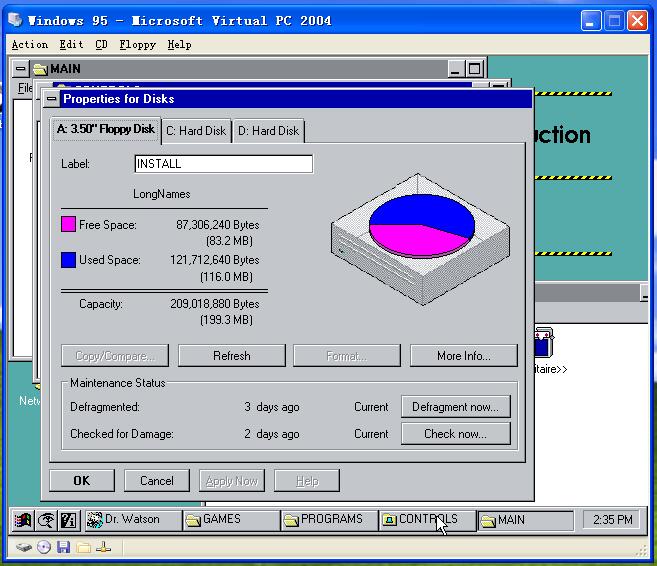
Task: Click the floppy disk status icon
Action: click(x=63, y=547)
